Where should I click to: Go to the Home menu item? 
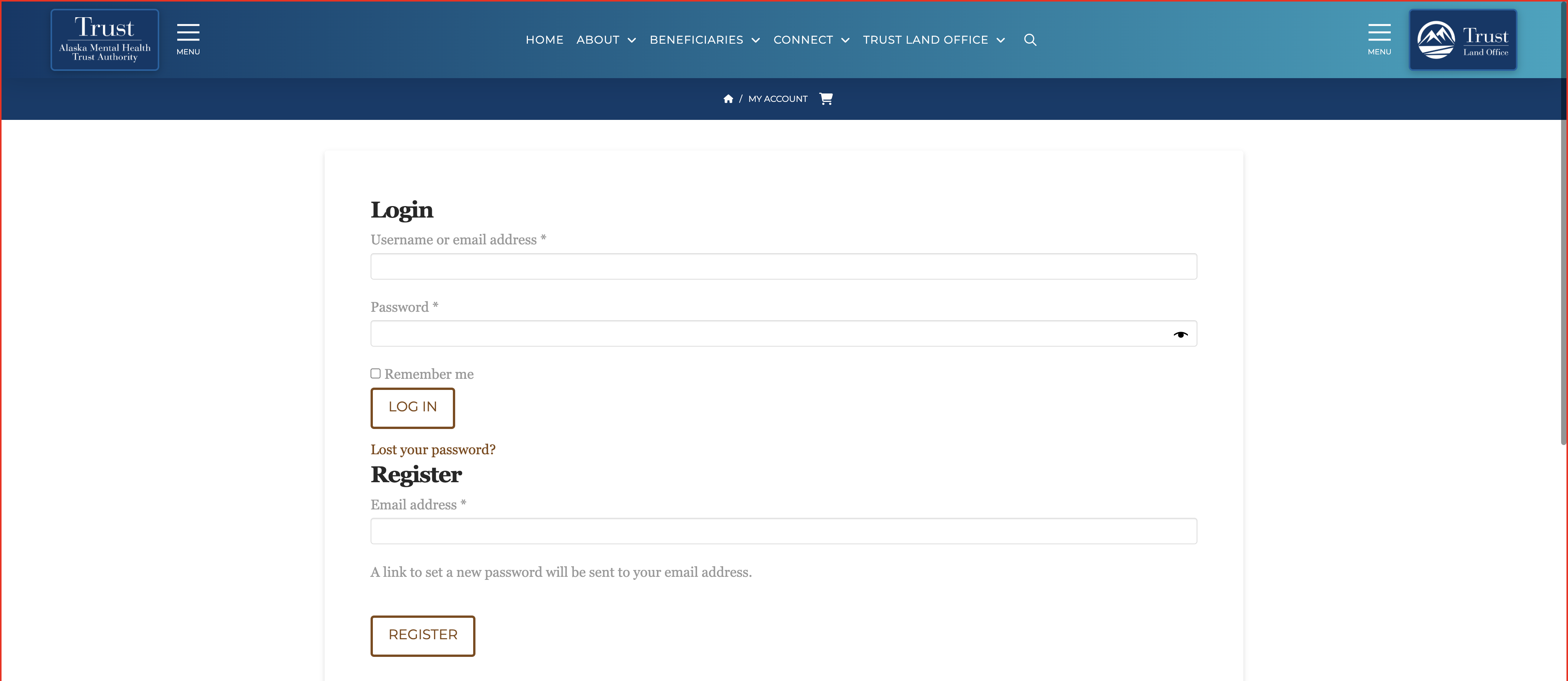click(x=544, y=39)
